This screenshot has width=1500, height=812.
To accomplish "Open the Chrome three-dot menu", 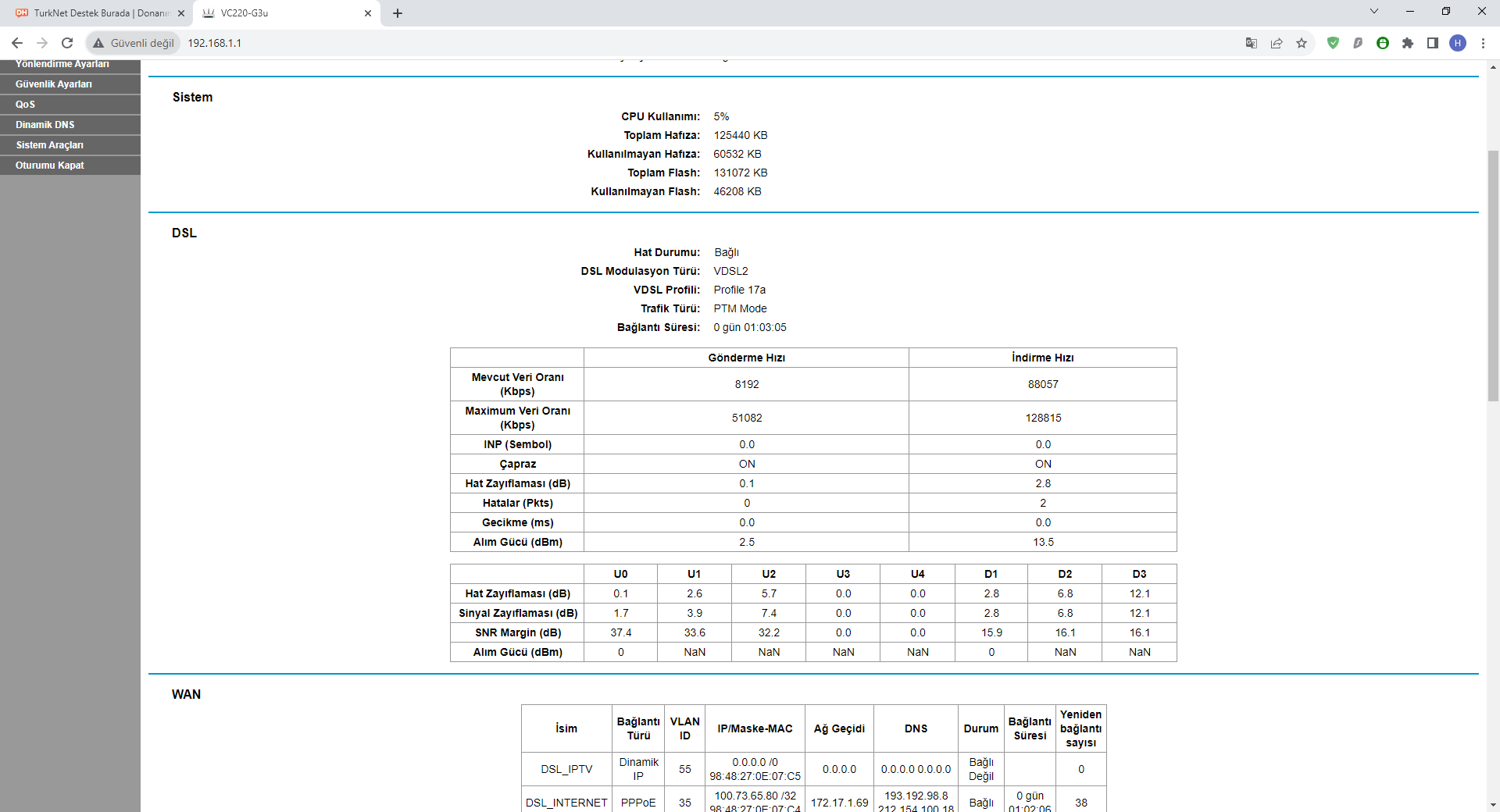I will (1483, 43).
